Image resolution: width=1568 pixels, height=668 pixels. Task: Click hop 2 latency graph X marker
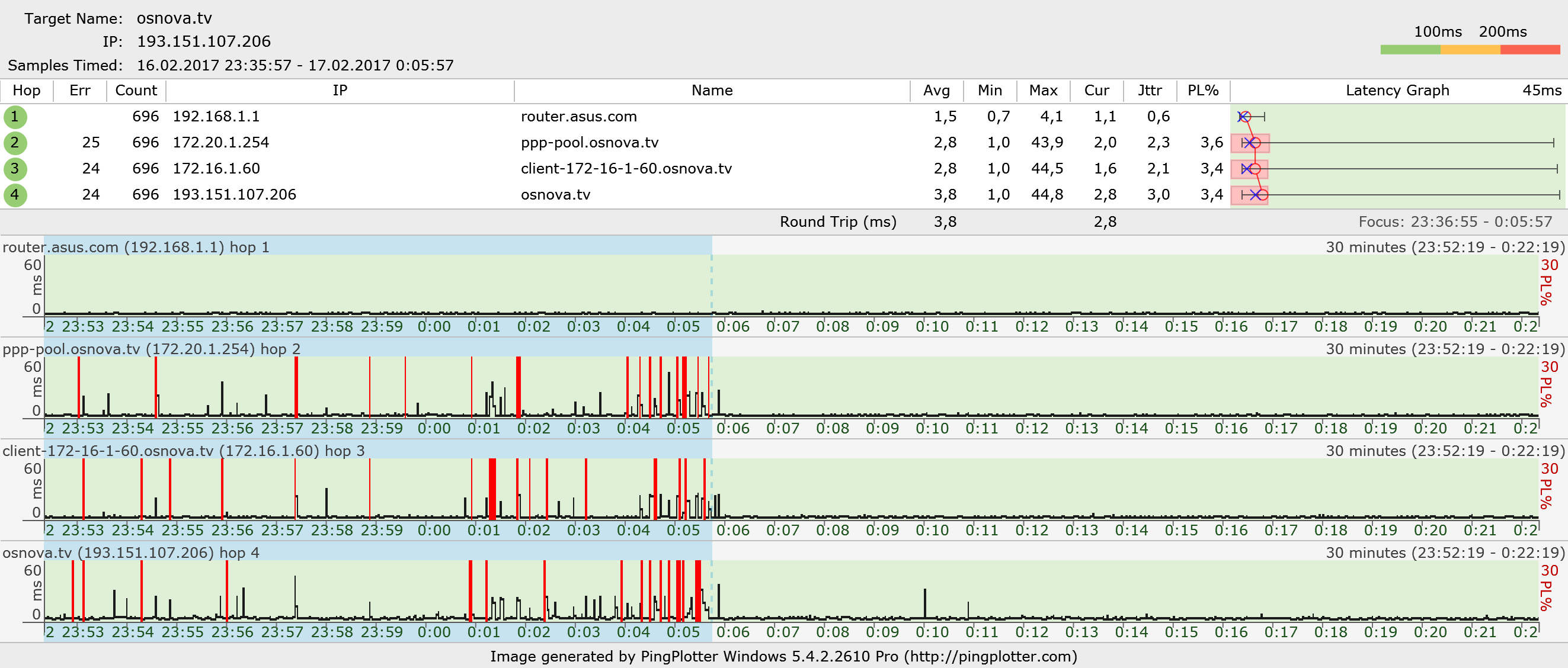1249,143
